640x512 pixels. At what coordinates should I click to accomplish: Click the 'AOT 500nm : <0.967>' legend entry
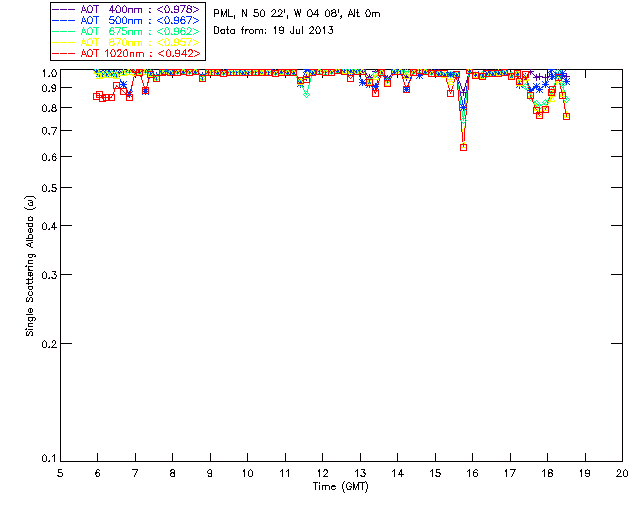click(127, 20)
